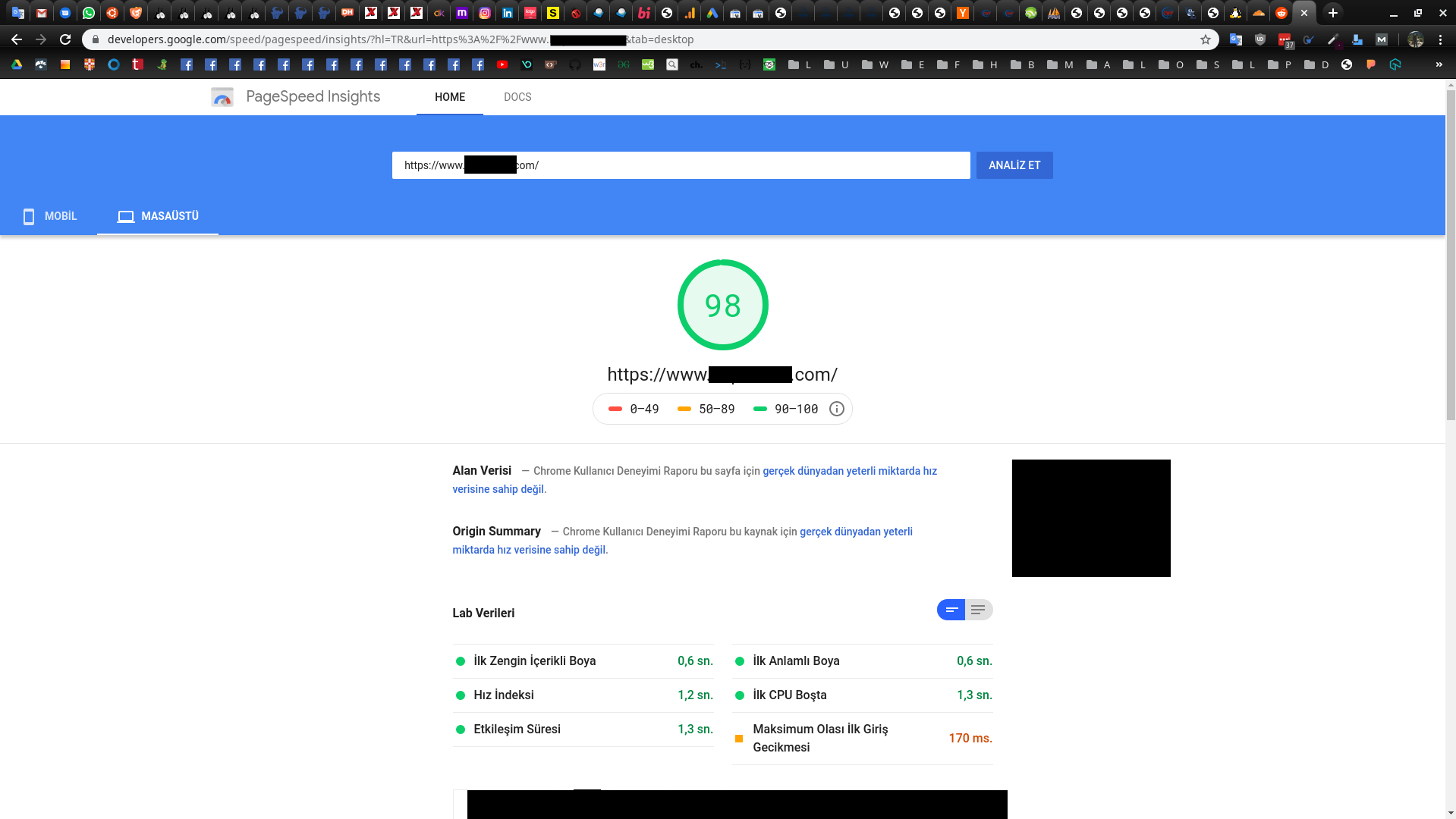This screenshot has height=819, width=1456.
Task: Focus the URL input field
Action: pos(681,165)
